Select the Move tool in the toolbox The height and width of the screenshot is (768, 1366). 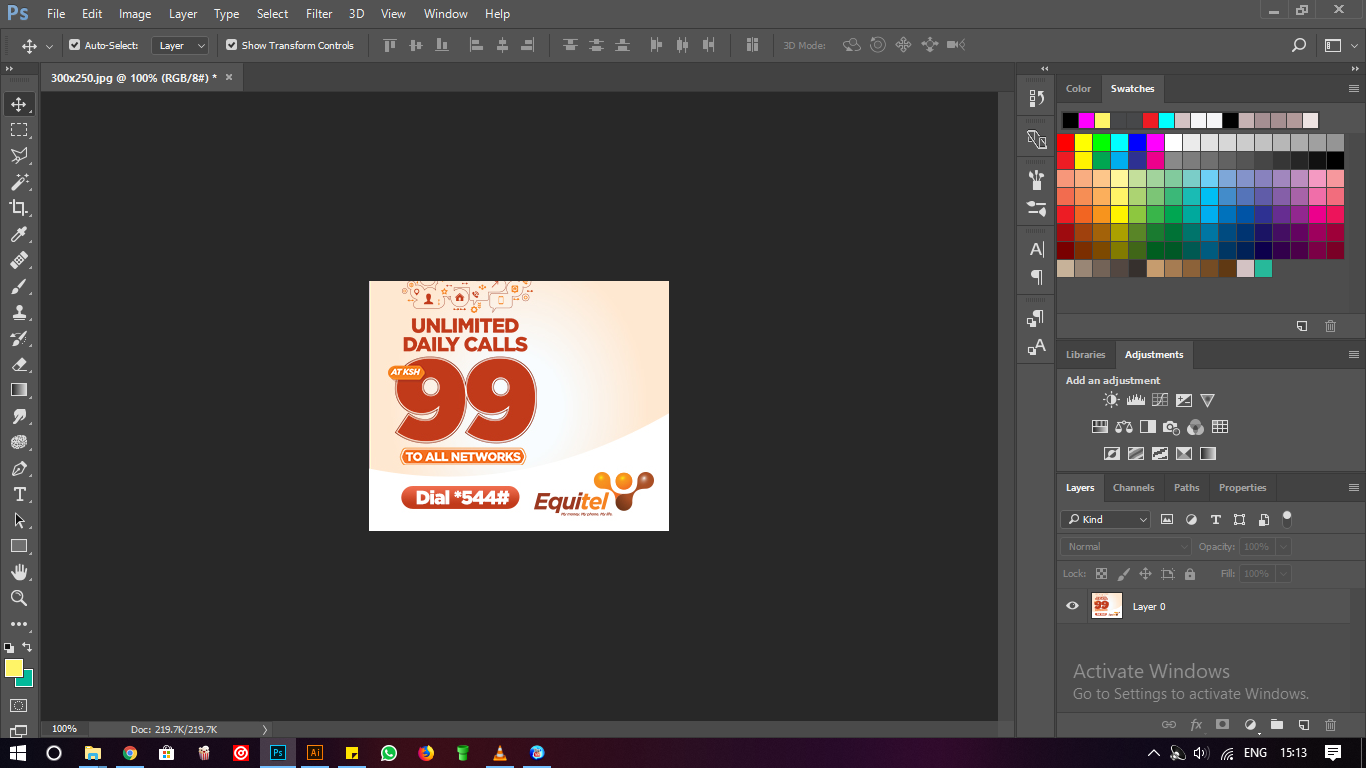[x=19, y=104]
